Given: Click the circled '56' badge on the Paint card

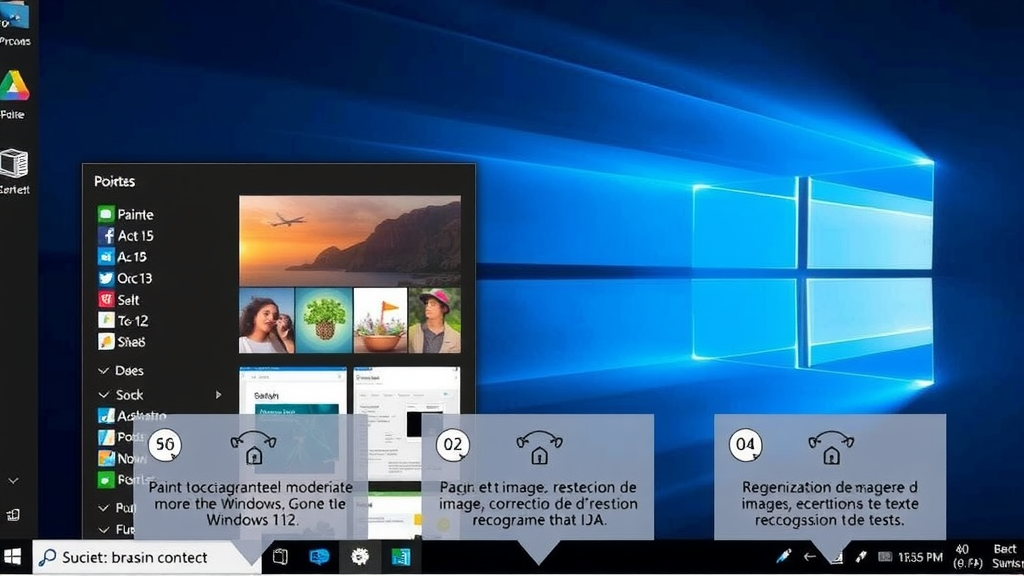Looking at the screenshot, I should click(x=165, y=445).
